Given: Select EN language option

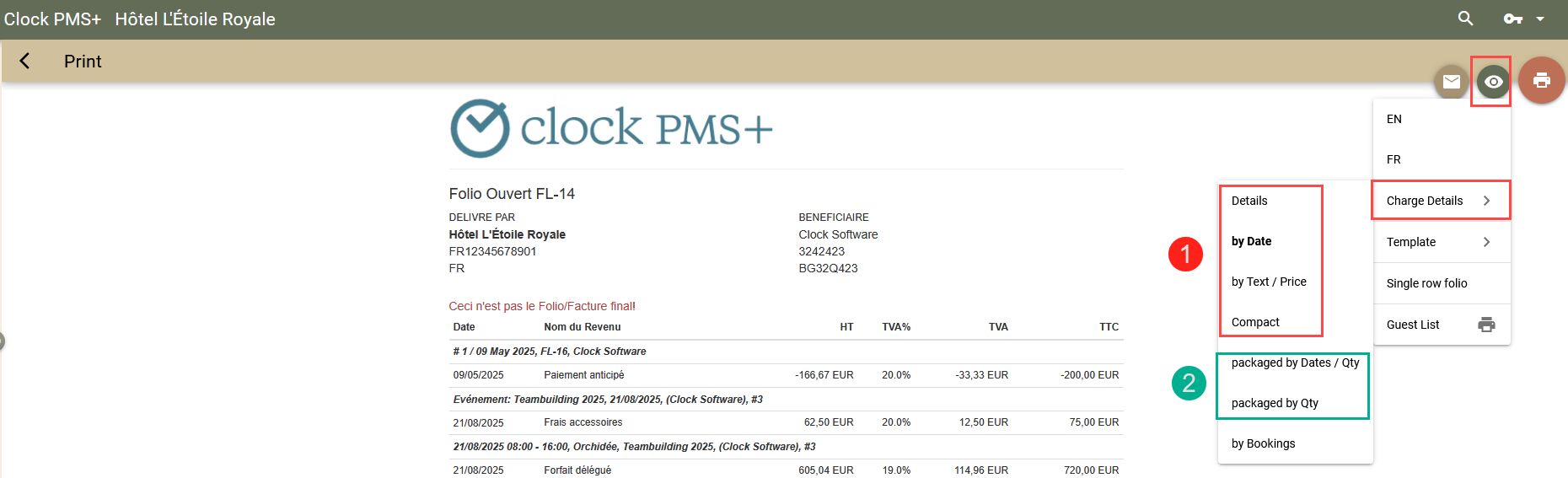Looking at the screenshot, I should (1442, 119).
